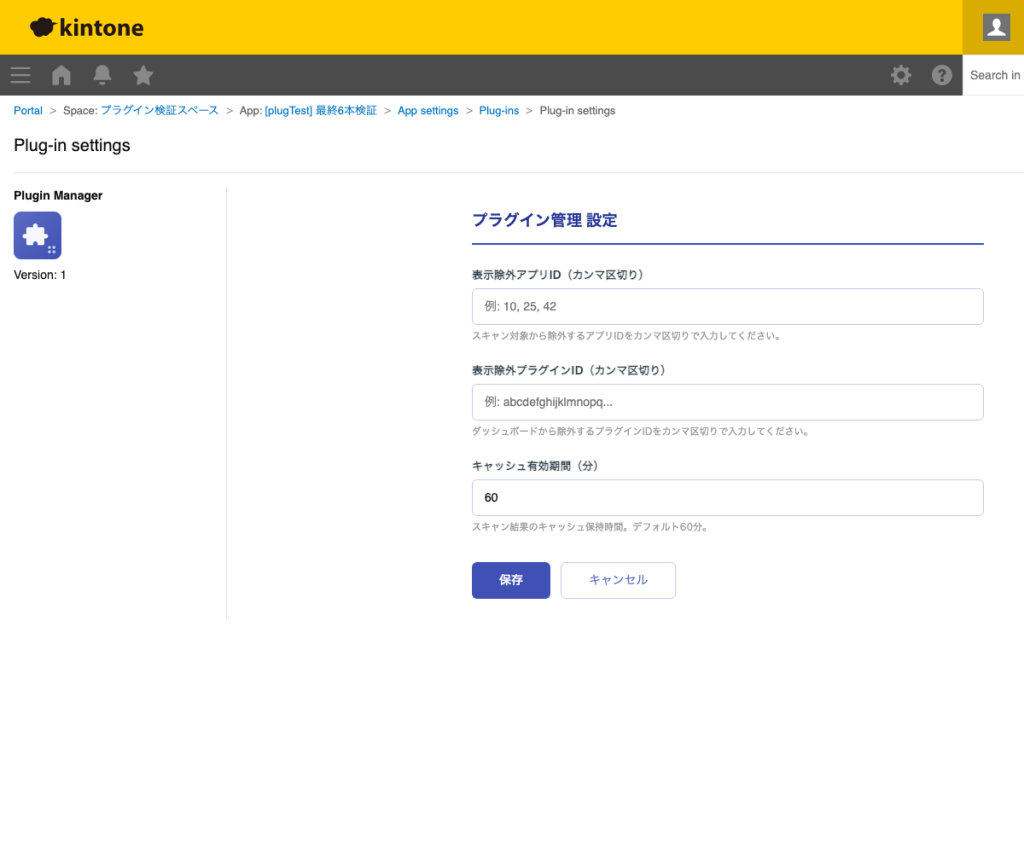The width and height of the screenshot is (1024, 853).
Task: Click the star favorites icon
Action: pos(142,75)
